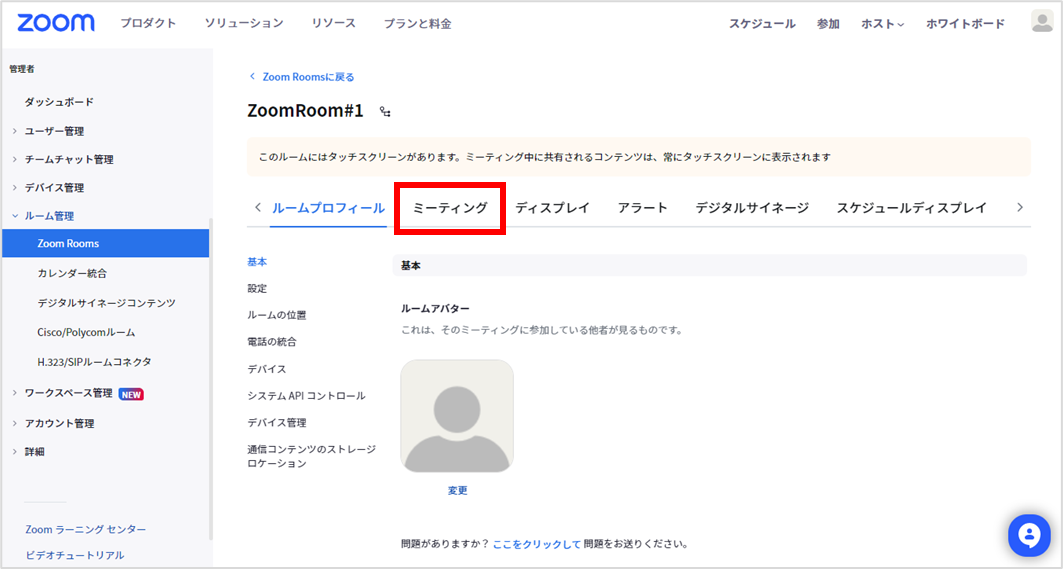
Task: Open the アラート tab
Action: coord(642,208)
